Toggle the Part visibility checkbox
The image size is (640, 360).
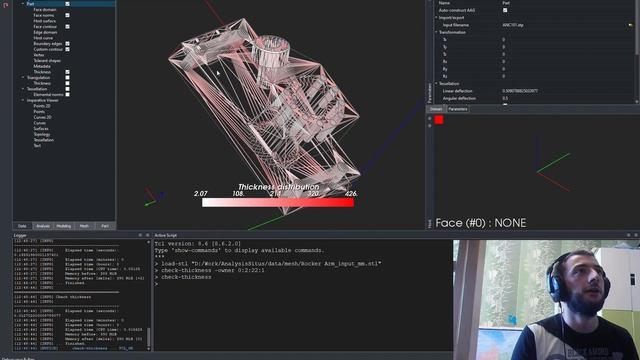[x=67, y=4]
